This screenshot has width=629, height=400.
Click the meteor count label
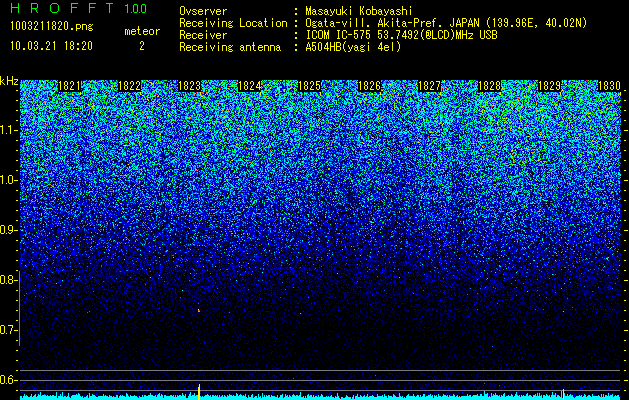point(142,31)
